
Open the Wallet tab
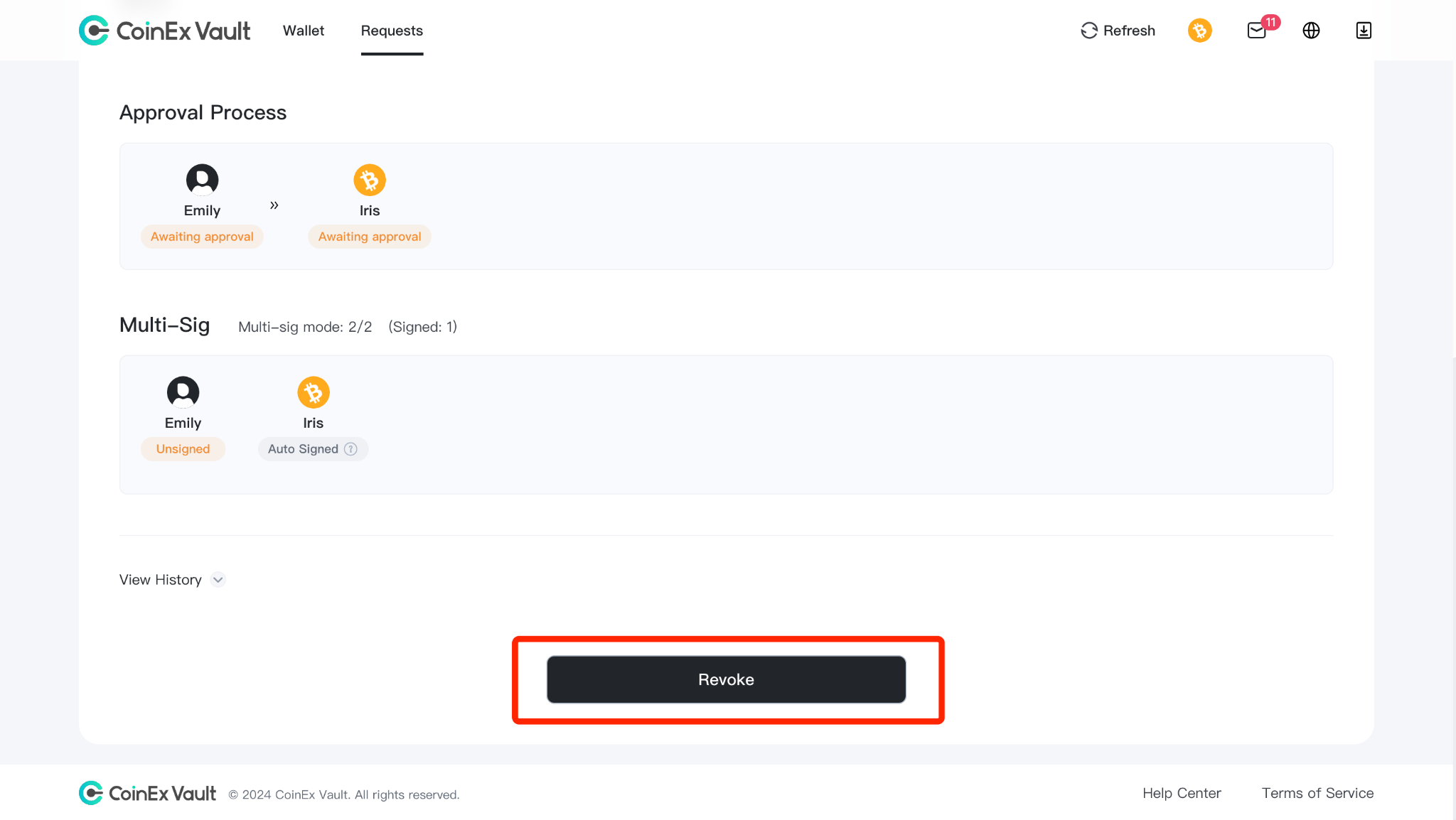[x=304, y=31]
